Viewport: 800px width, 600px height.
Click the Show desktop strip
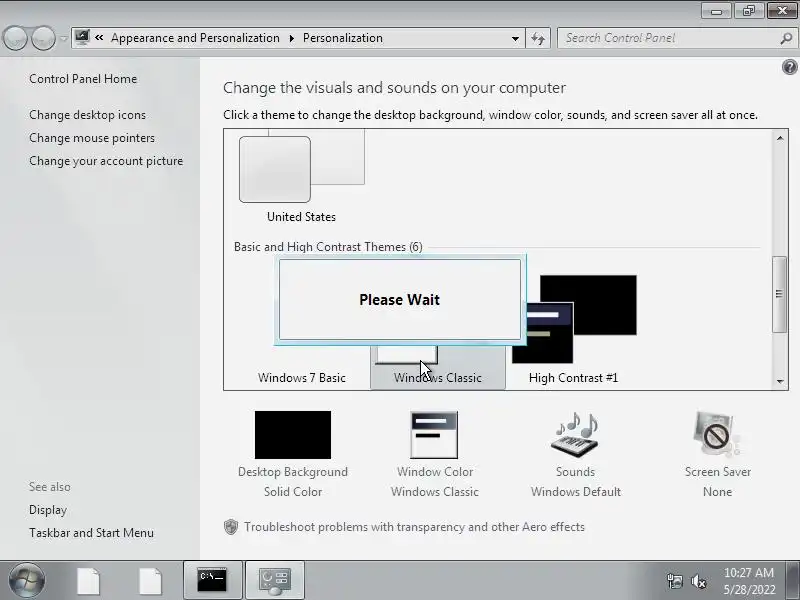794,580
